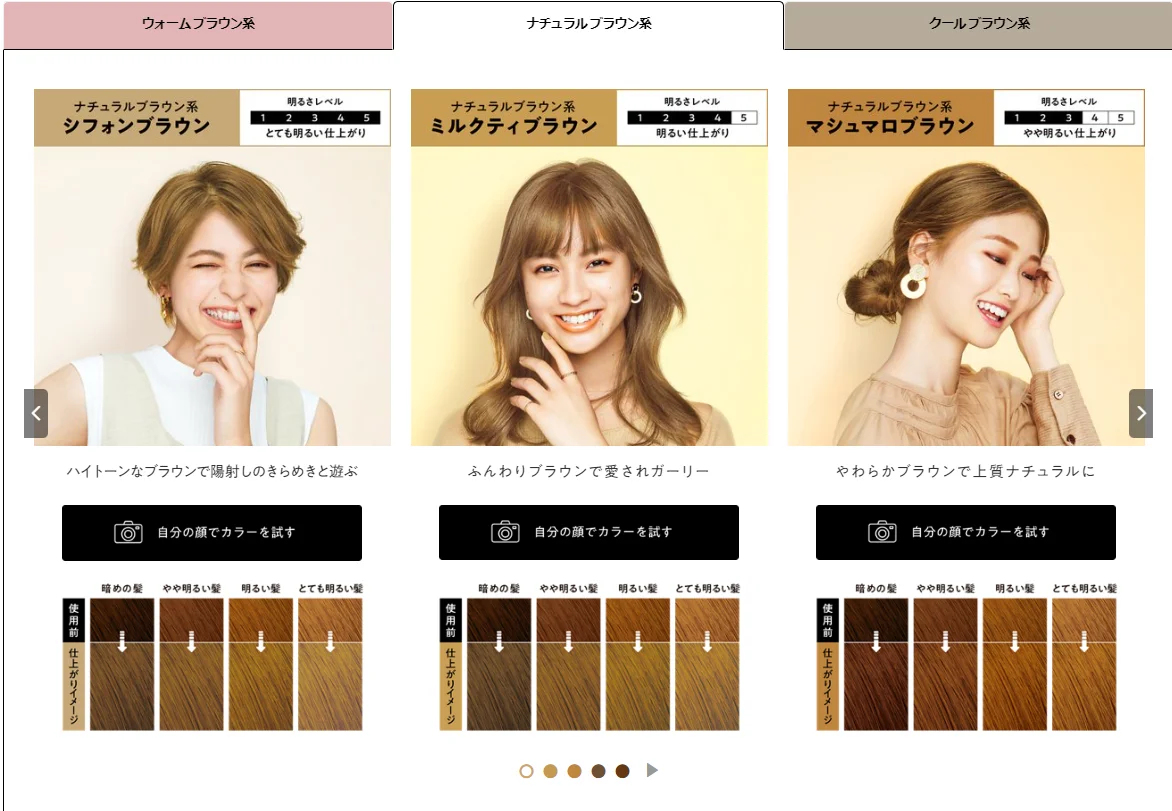Expand the シフォンブラウン product panel header
The width and height of the screenshot is (1172, 811).
[134, 116]
